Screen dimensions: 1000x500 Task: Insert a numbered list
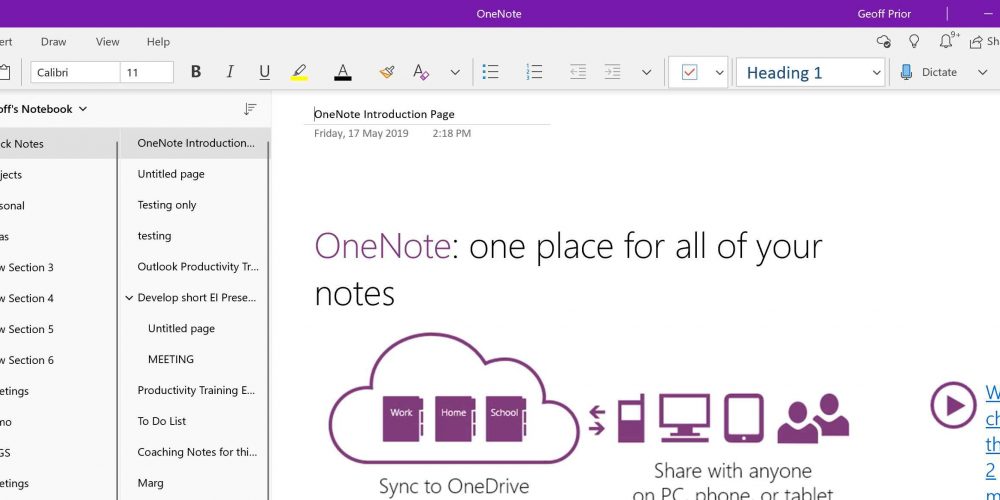click(534, 72)
